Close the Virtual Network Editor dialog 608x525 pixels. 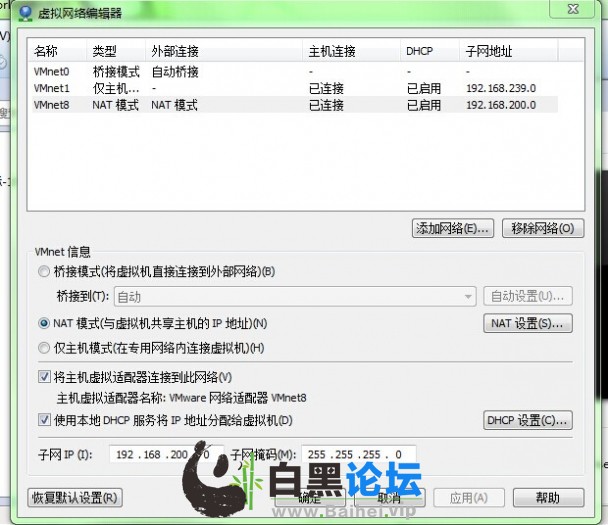pos(572,9)
